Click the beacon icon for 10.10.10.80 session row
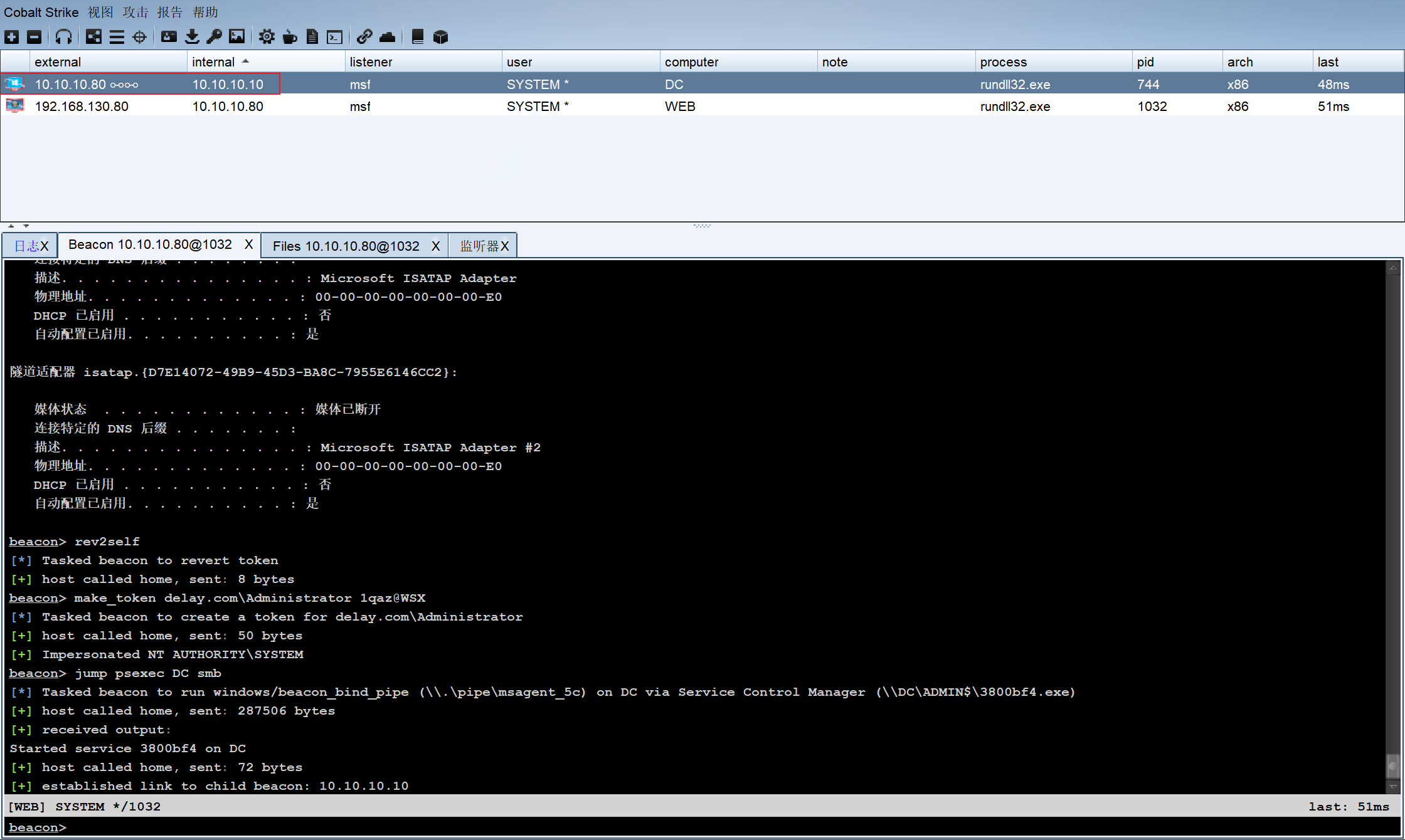Image resolution: width=1405 pixels, height=840 pixels. coord(14,83)
